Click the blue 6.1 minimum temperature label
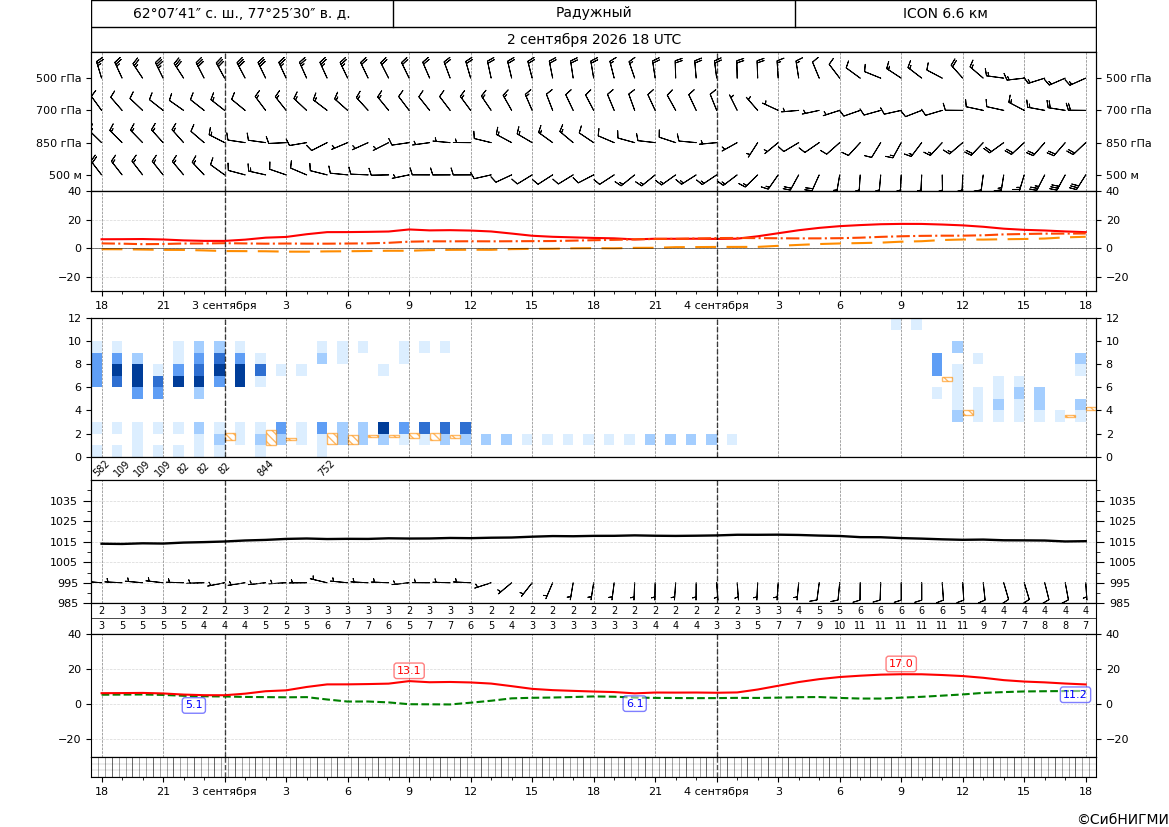Viewport: 1169px width, 827px height. (x=634, y=703)
